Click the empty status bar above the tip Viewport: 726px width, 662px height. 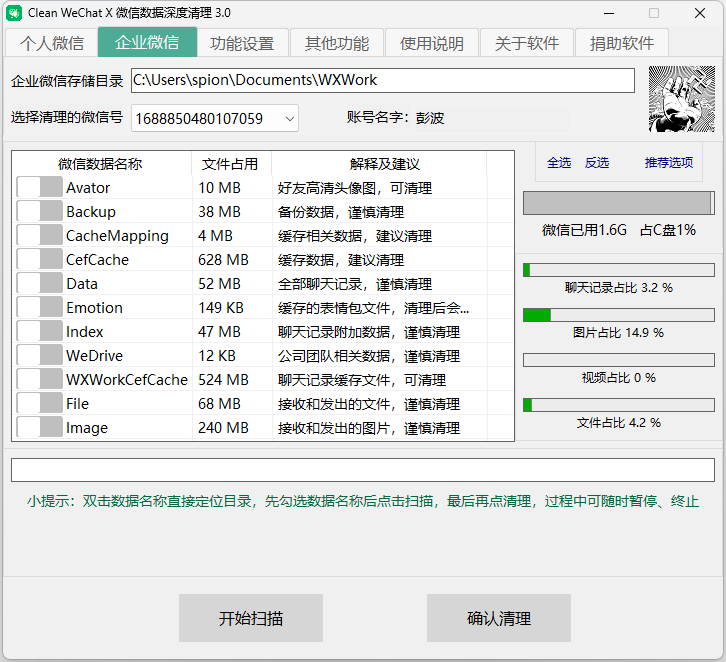point(363,470)
